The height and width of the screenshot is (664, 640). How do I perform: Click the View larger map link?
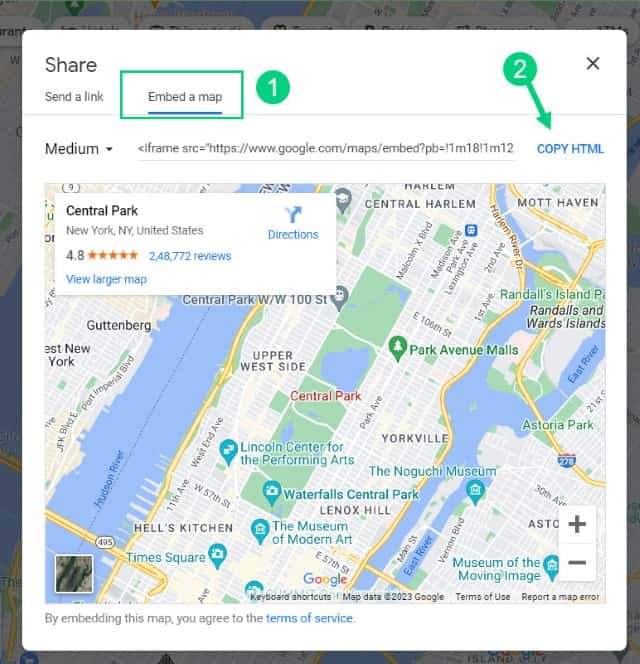point(106,279)
